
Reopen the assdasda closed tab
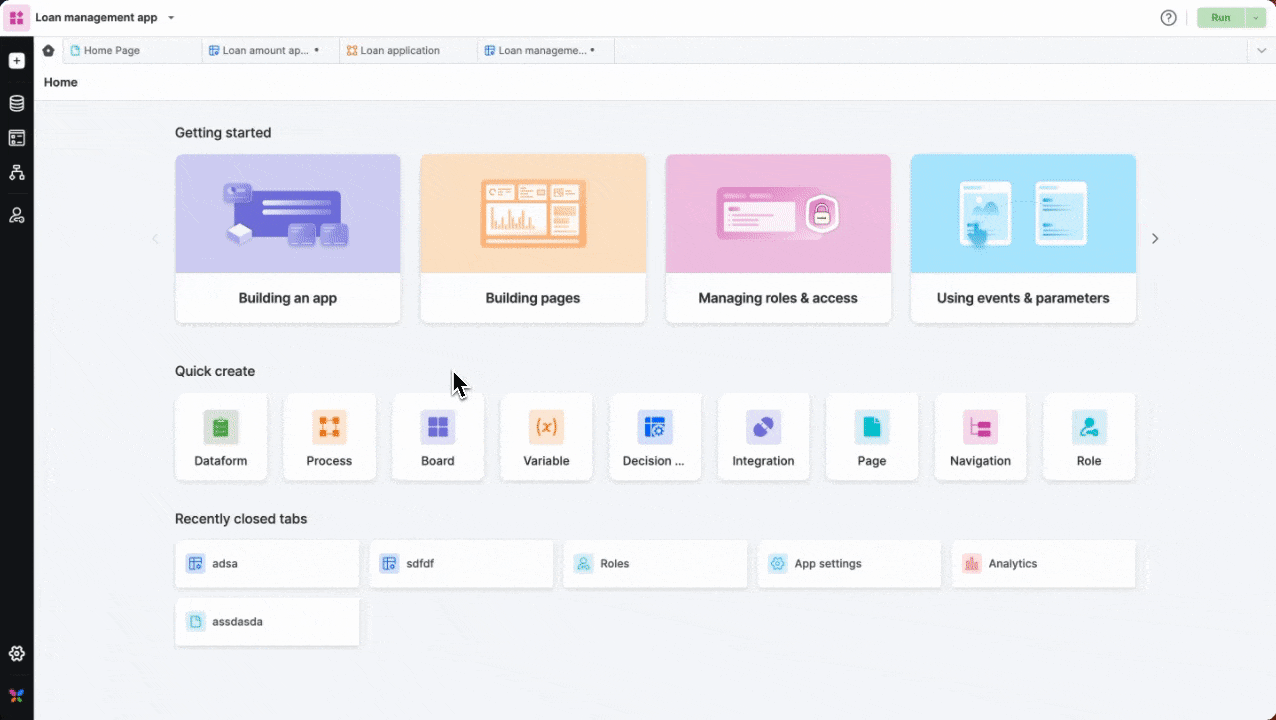click(267, 622)
